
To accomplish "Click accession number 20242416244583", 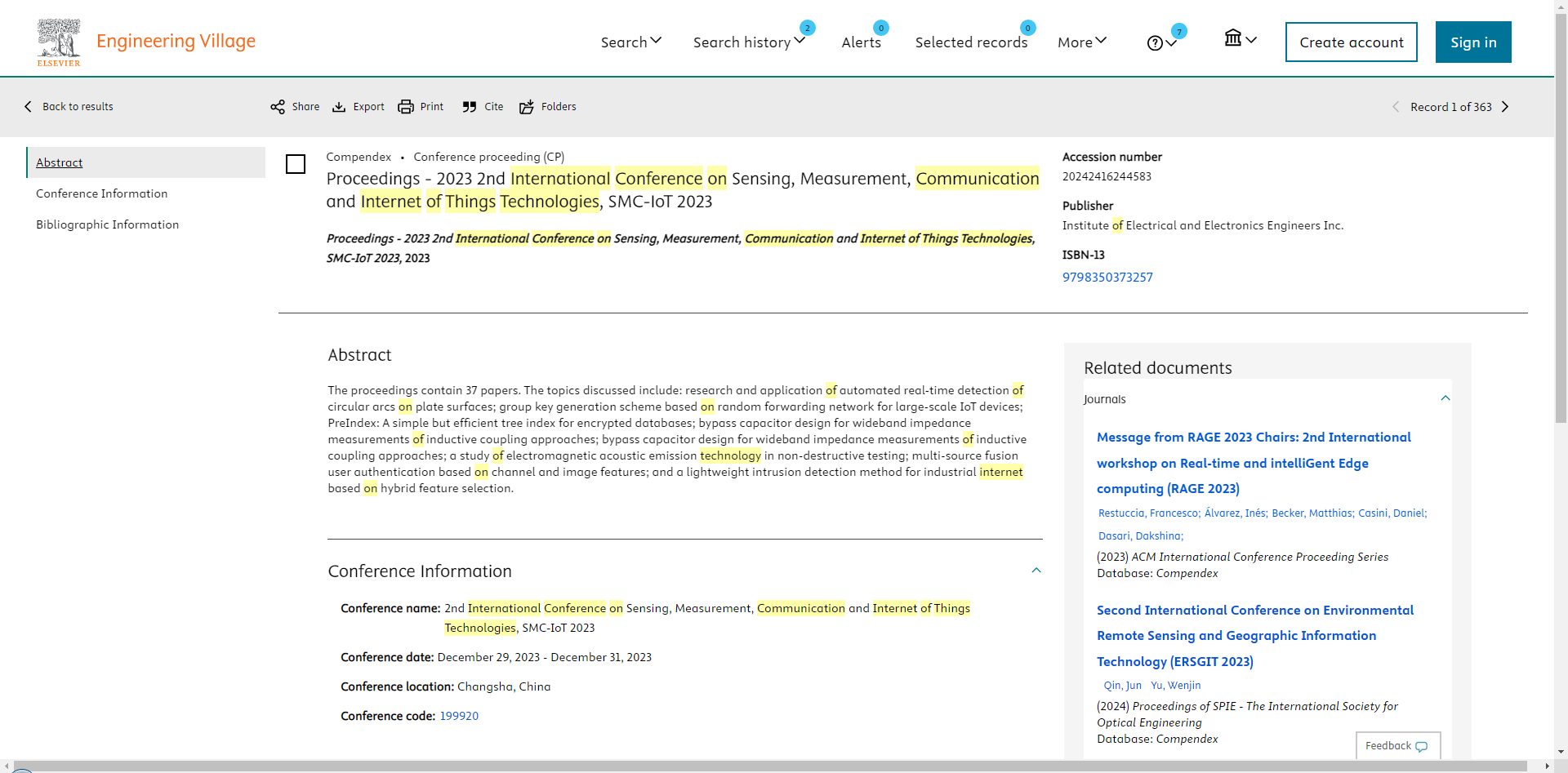I will (x=1107, y=176).
